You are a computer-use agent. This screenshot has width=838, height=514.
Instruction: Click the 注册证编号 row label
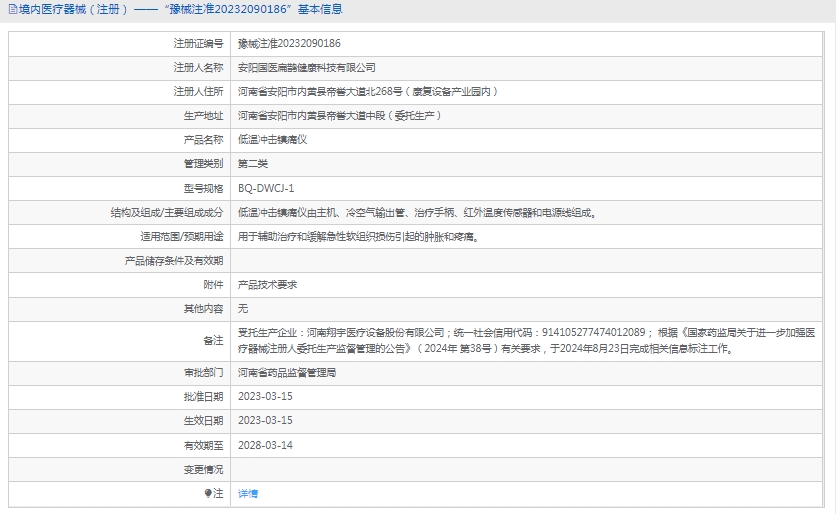coord(198,44)
